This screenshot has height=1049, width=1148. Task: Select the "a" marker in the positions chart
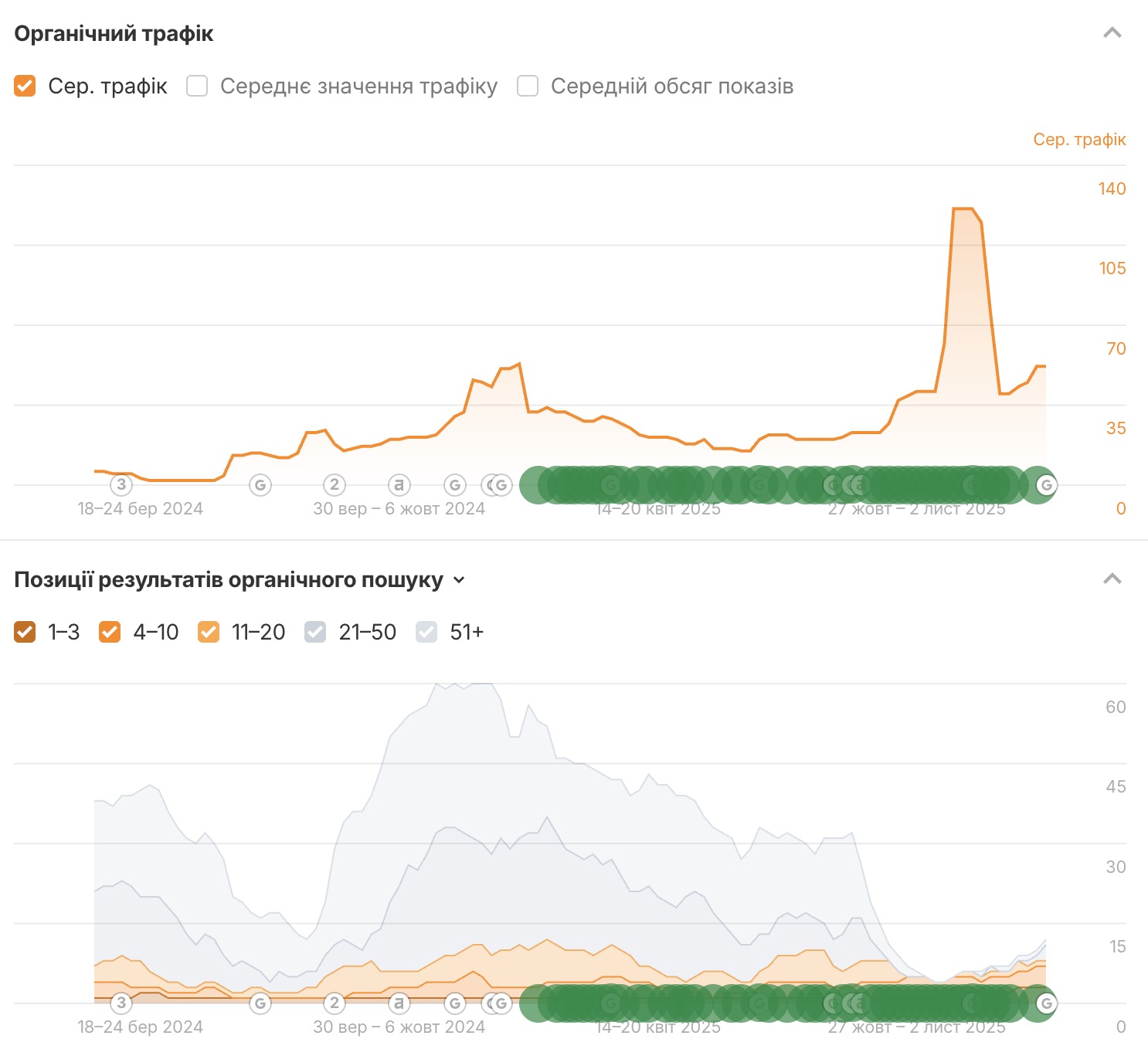tap(399, 1003)
